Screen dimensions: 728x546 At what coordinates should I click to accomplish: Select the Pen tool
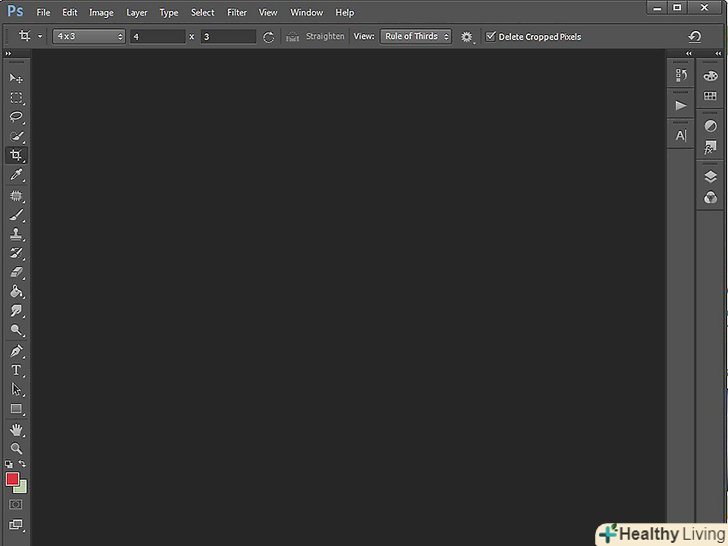pos(16,351)
